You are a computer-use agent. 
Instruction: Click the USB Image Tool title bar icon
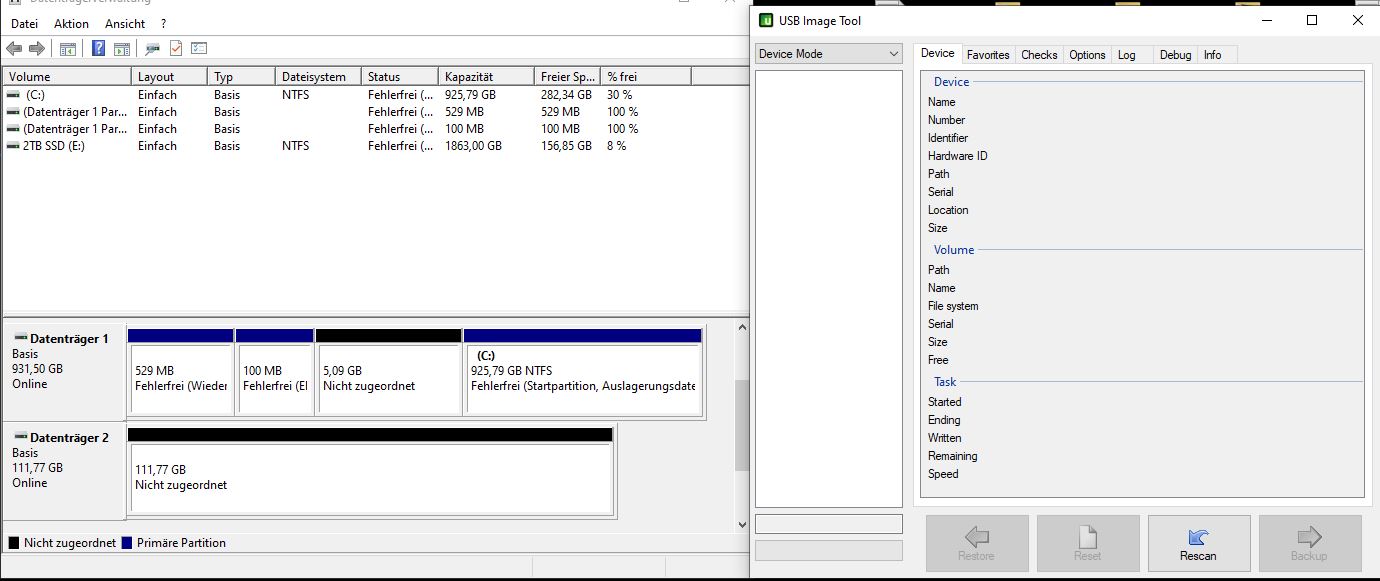tap(766, 20)
